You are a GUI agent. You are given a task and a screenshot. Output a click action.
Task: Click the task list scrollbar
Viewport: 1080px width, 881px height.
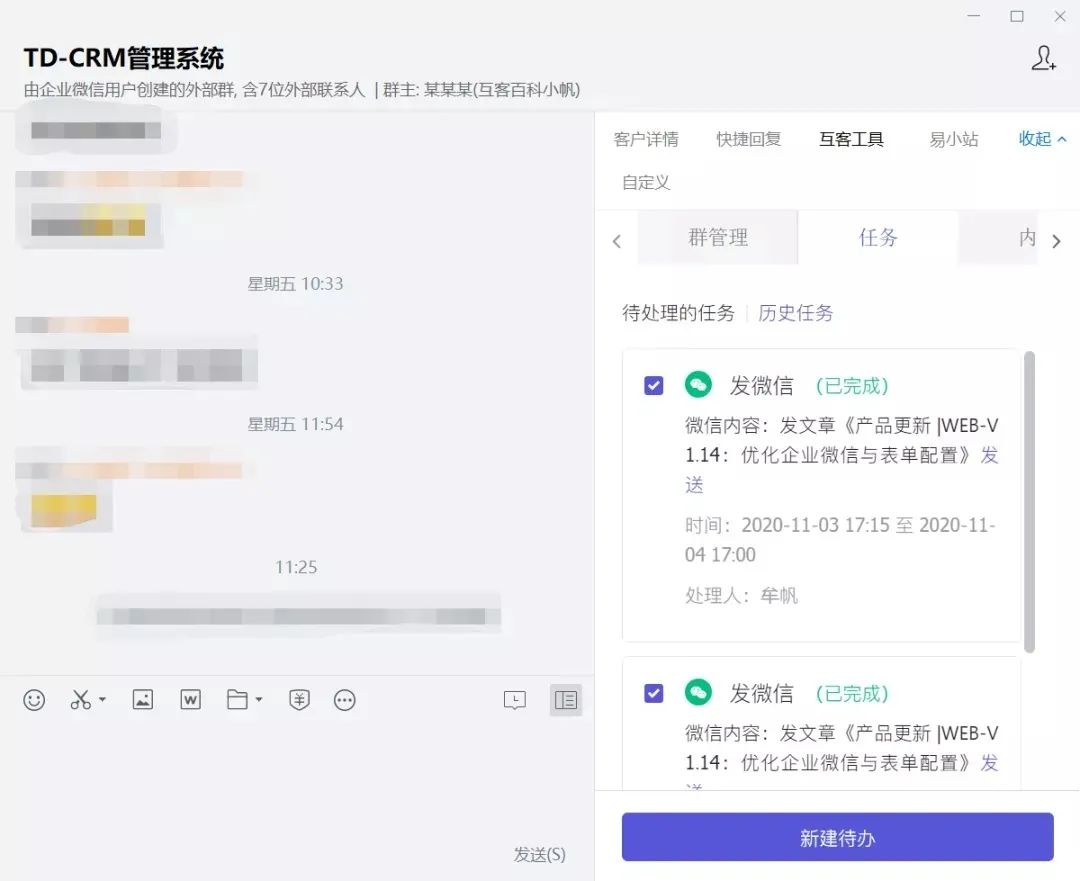tap(1030, 501)
